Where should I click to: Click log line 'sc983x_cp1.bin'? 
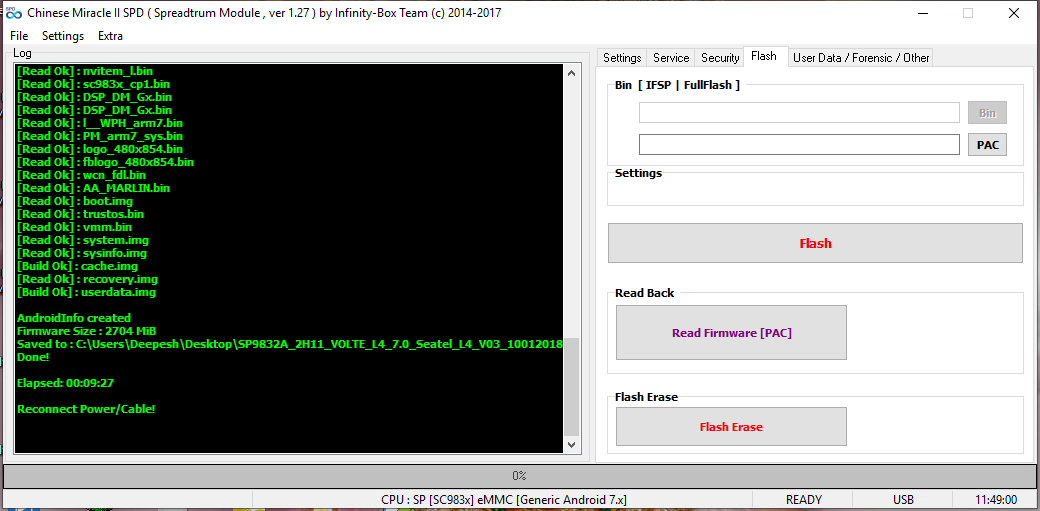click(93, 84)
